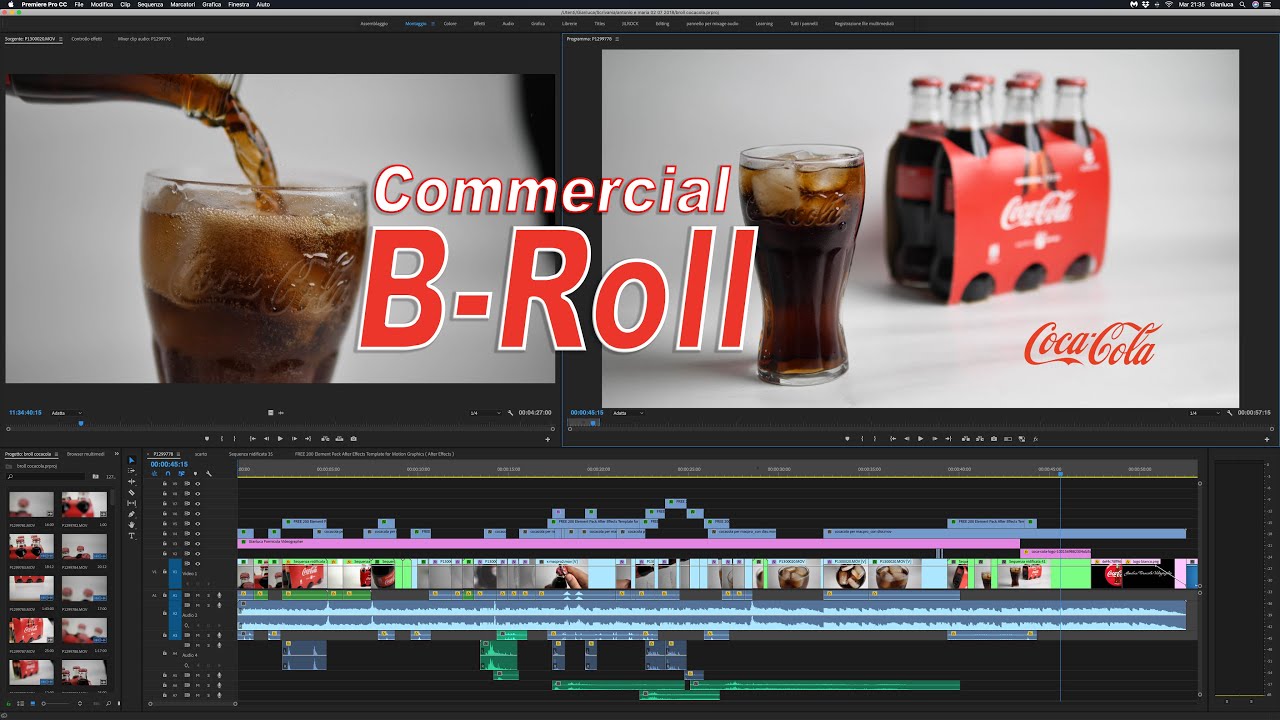The width and height of the screenshot is (1280, 720).
Task: Switch to Grafica workspace tab
Action: coord(538,22)
